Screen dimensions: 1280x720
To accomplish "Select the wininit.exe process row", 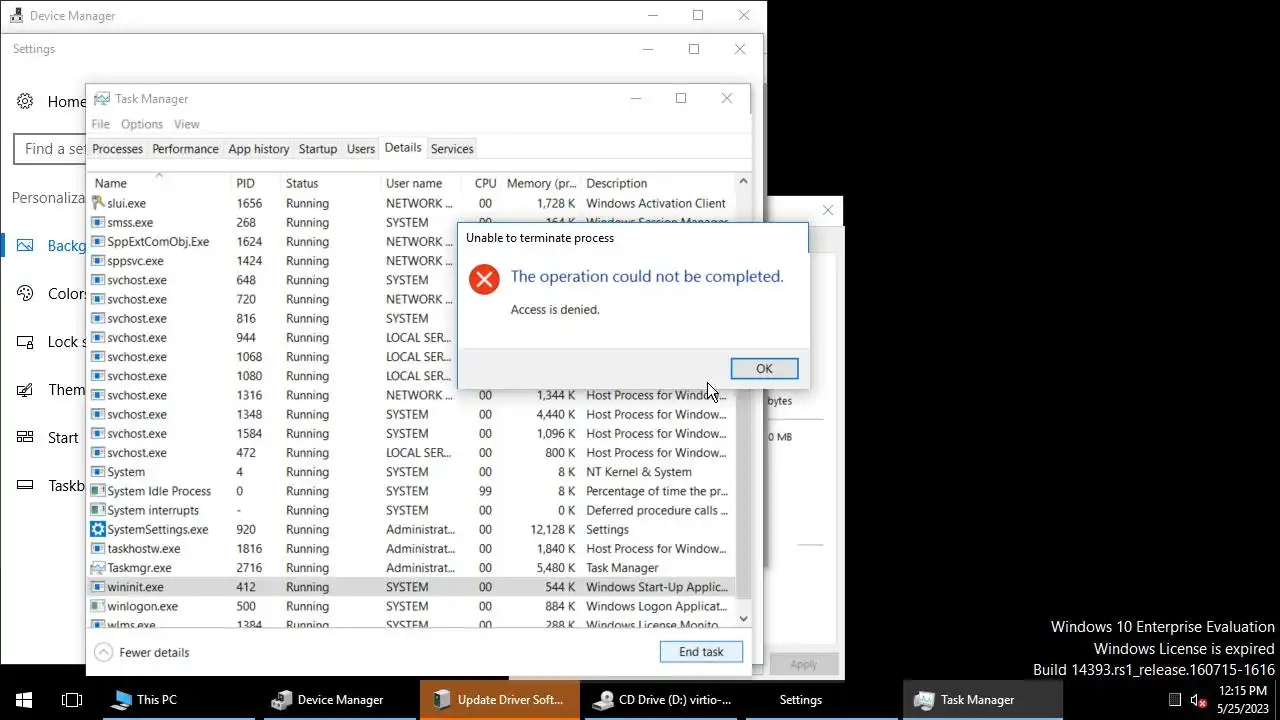I will coord(411,587).
